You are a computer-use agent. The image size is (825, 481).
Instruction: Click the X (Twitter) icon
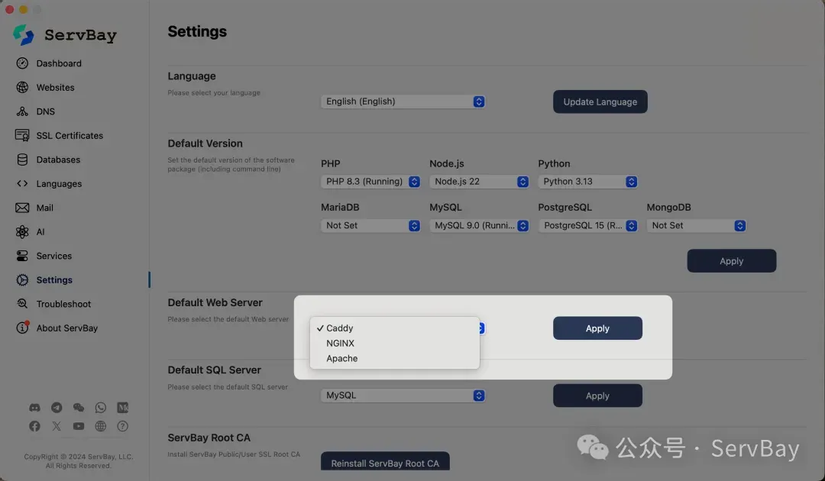point(56,426)
